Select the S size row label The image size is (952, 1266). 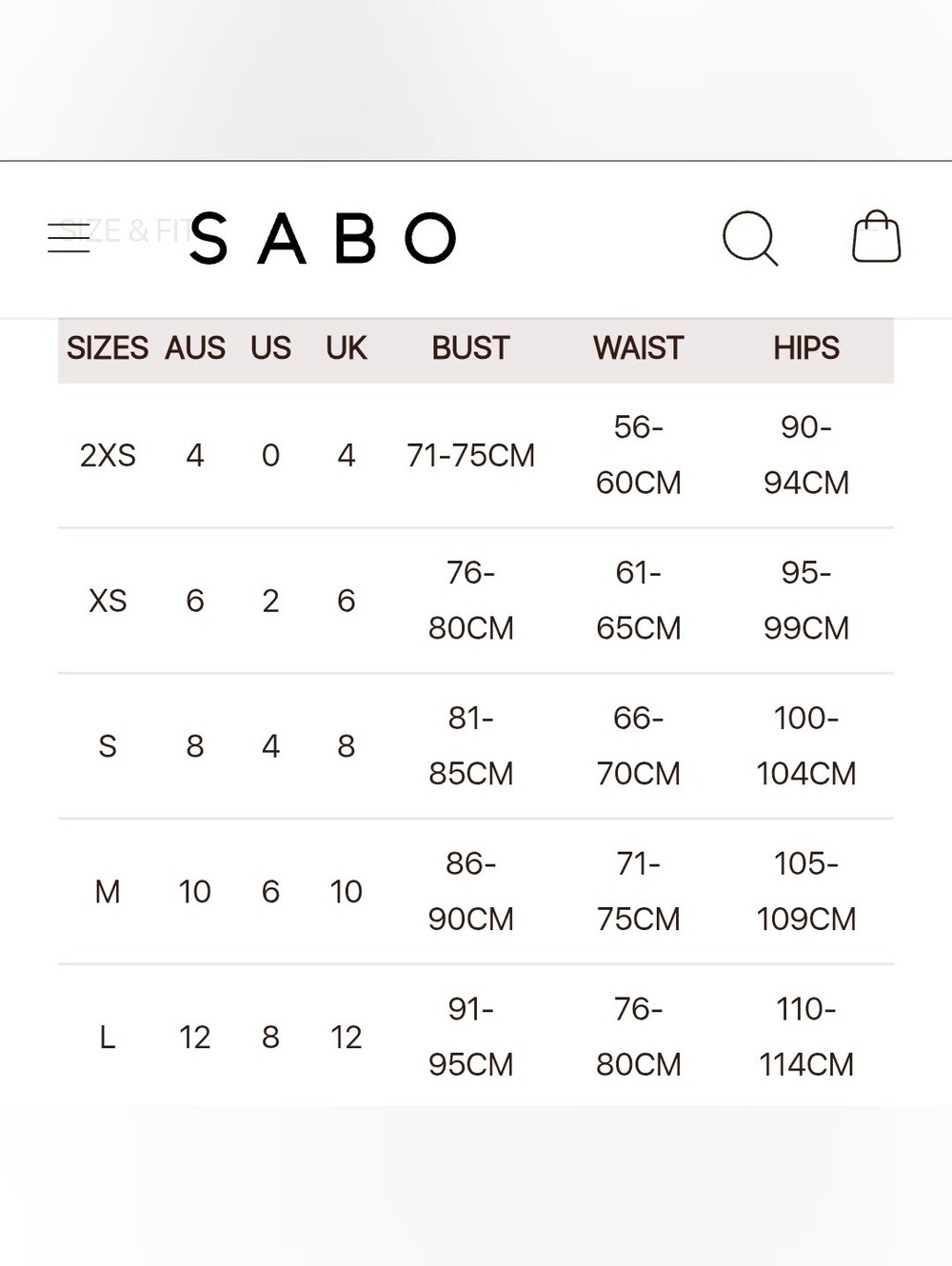point(108,746)
